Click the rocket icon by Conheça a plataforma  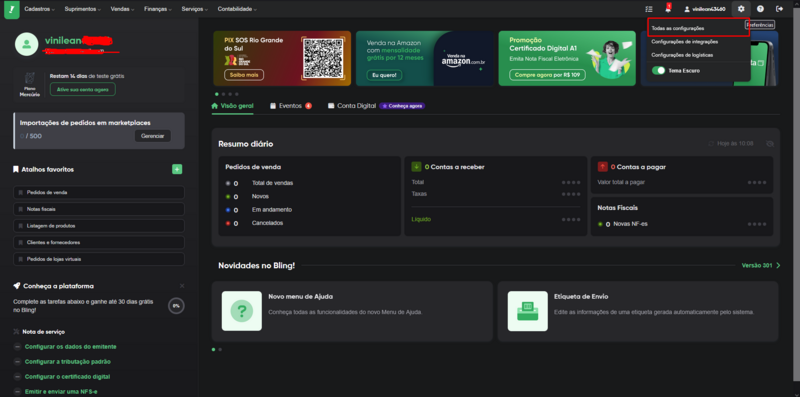17,286
